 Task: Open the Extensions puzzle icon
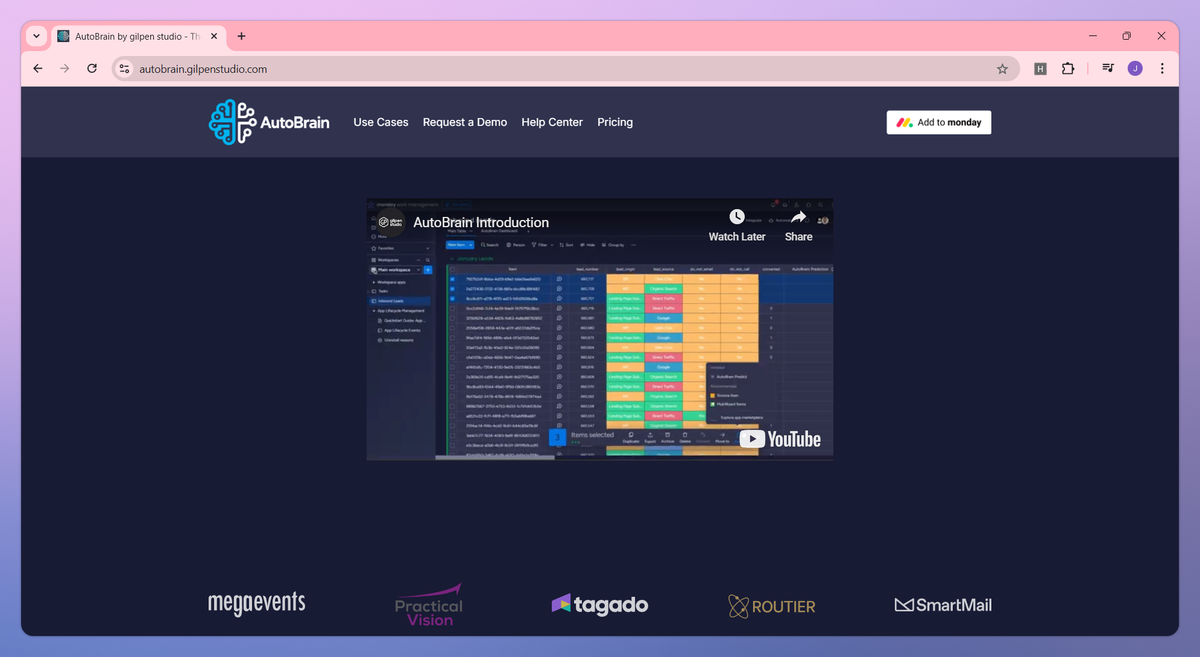tap(1068, 69)
